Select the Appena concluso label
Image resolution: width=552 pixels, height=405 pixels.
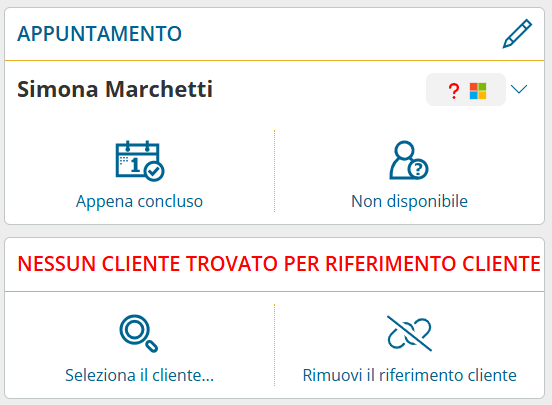[x=139, y=201]
